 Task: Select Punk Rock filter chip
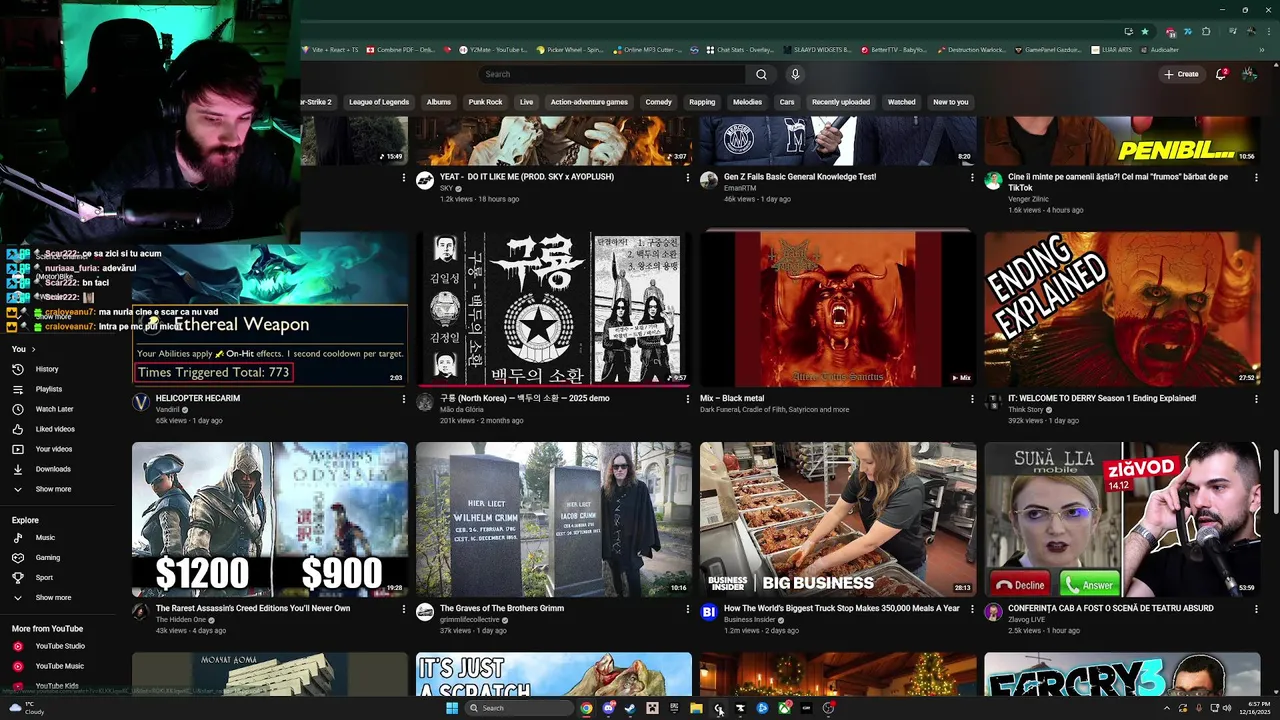tap(486, 102)
